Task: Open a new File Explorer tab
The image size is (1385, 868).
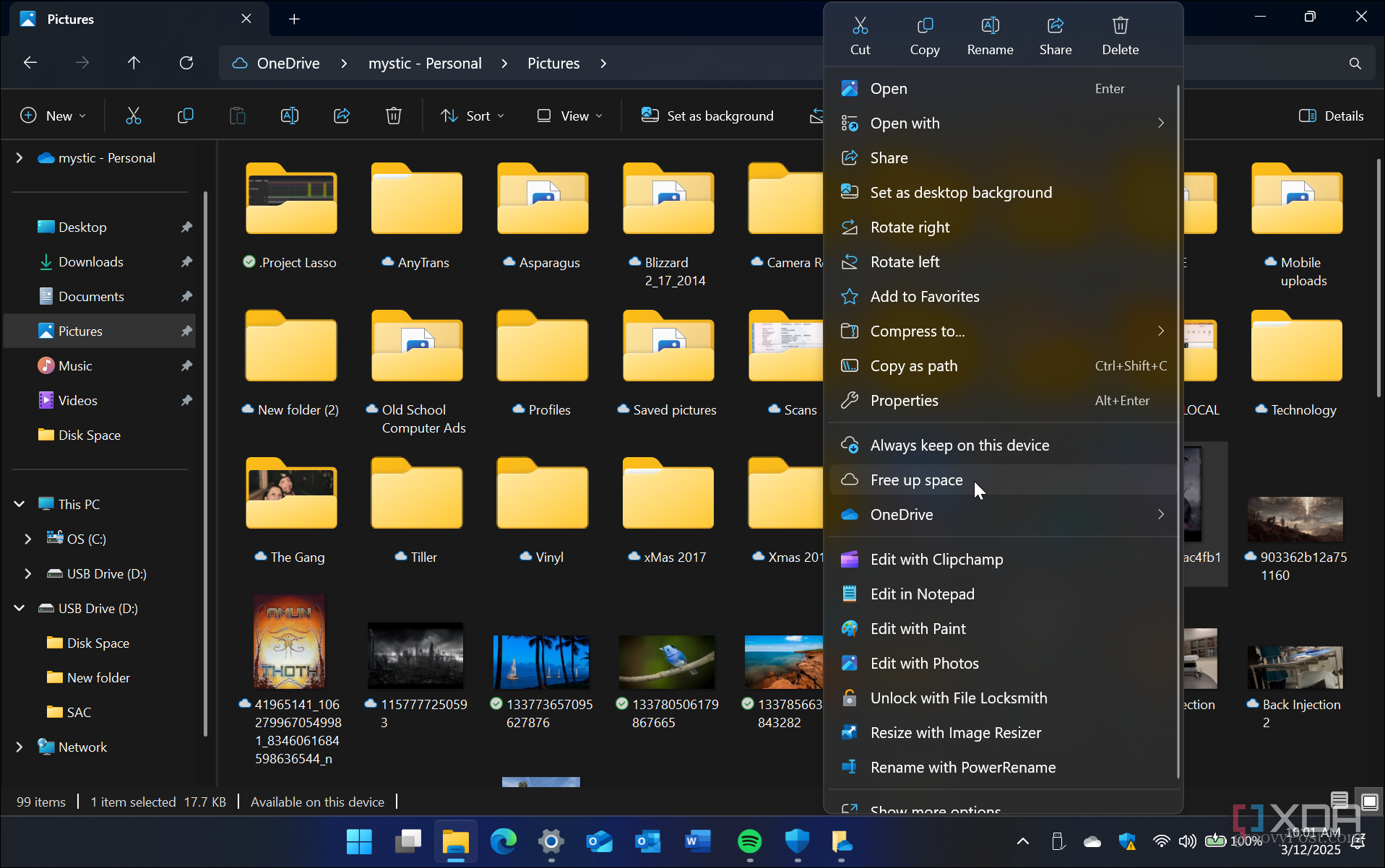Action: pyautogui.click(x=294, y=19)
